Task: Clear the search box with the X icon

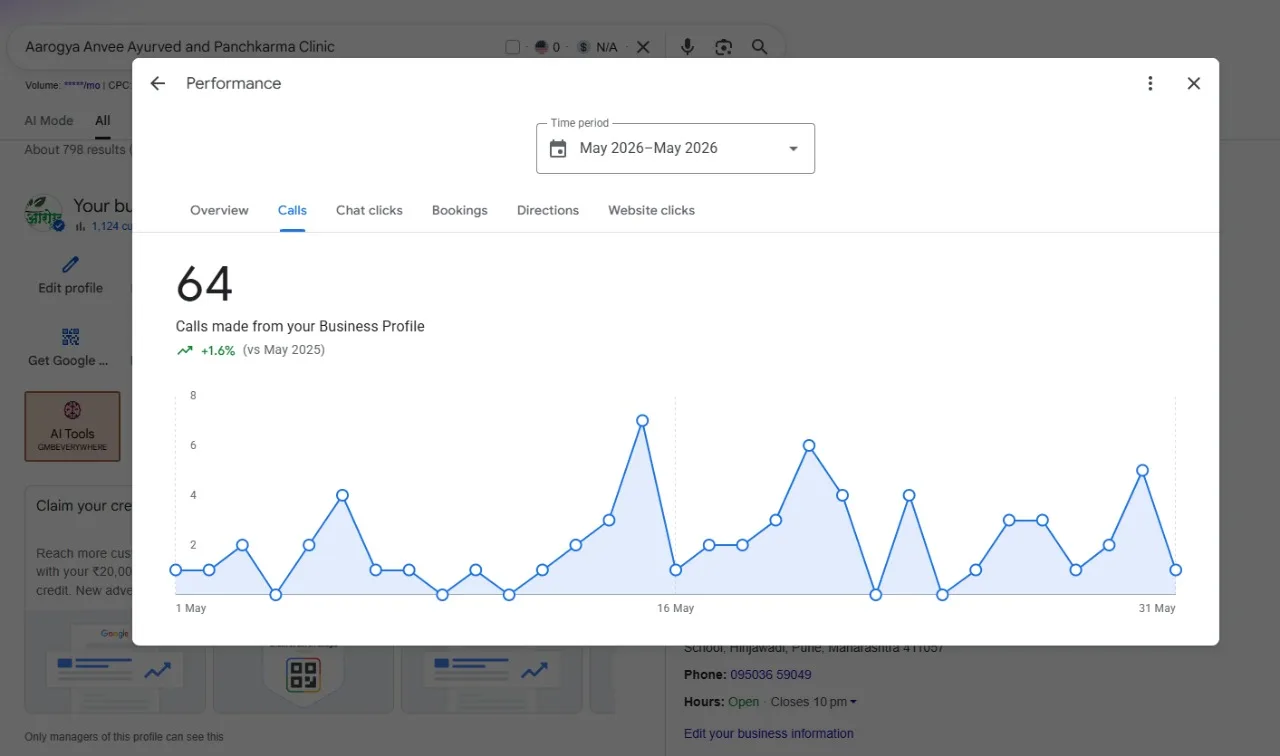Action: (643, 47)
